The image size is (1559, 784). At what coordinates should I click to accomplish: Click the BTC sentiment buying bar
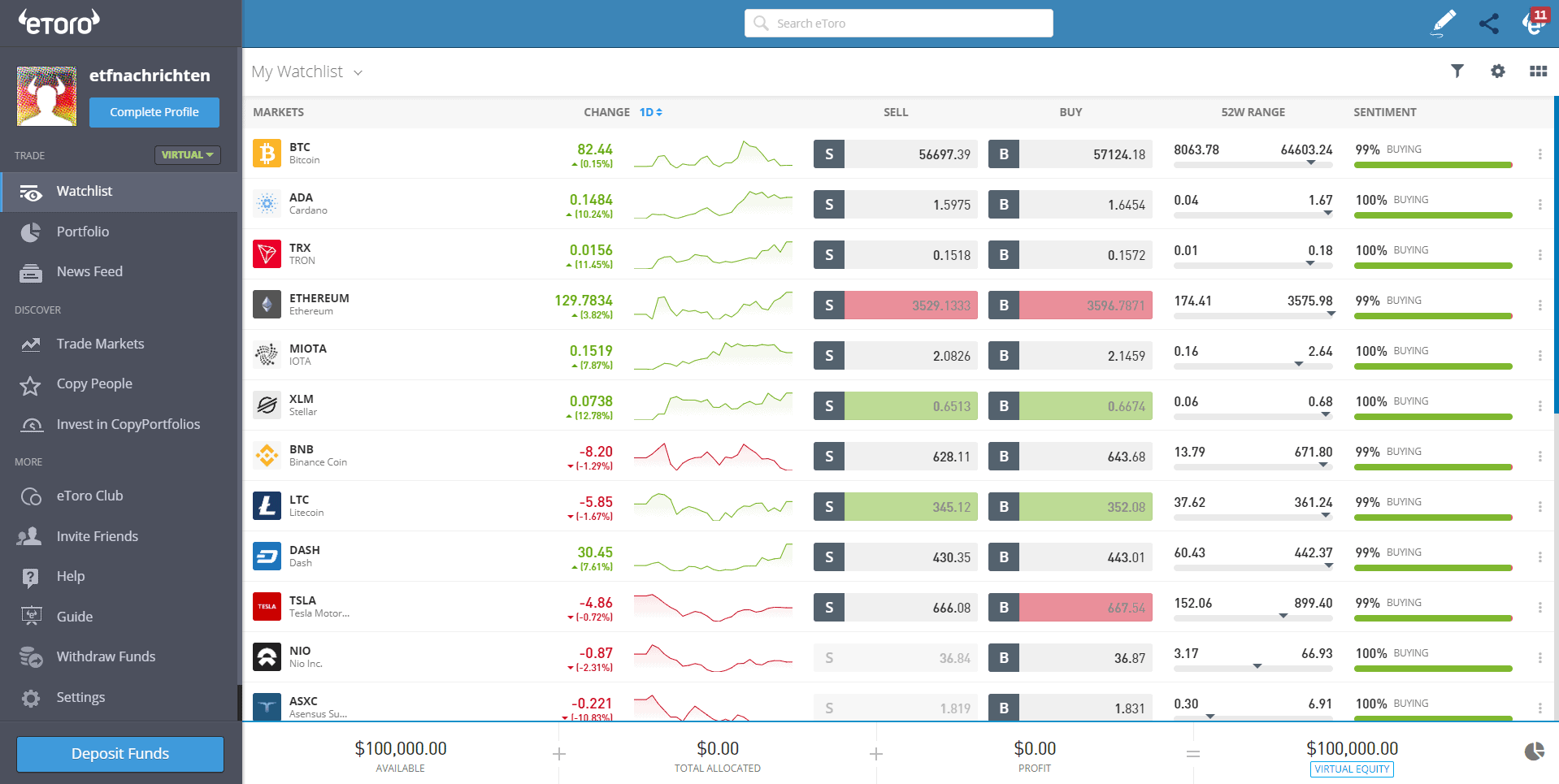click(1433, 165)
